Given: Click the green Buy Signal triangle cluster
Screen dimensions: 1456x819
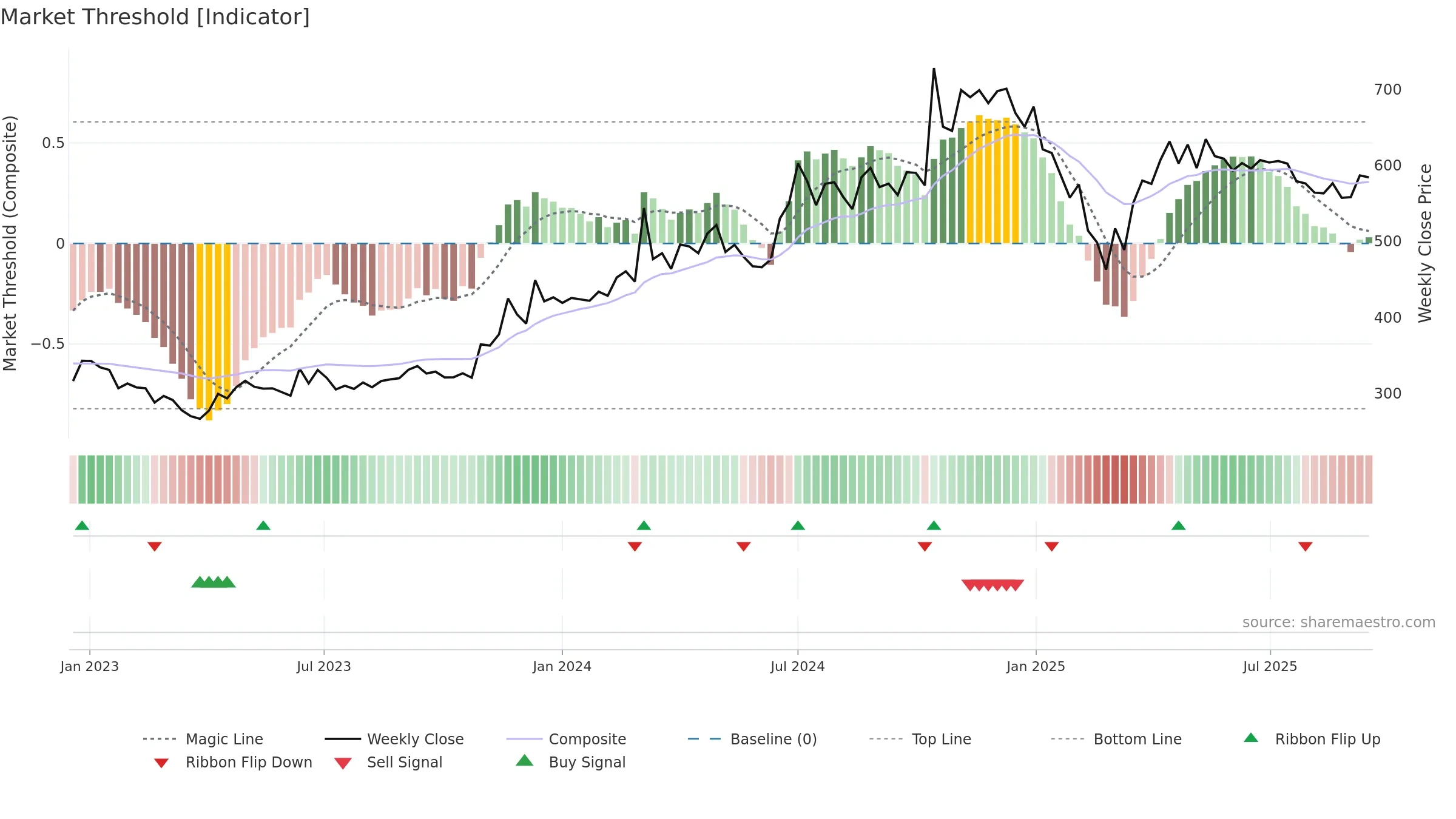Looking at the screenshot, I should 214,582.
